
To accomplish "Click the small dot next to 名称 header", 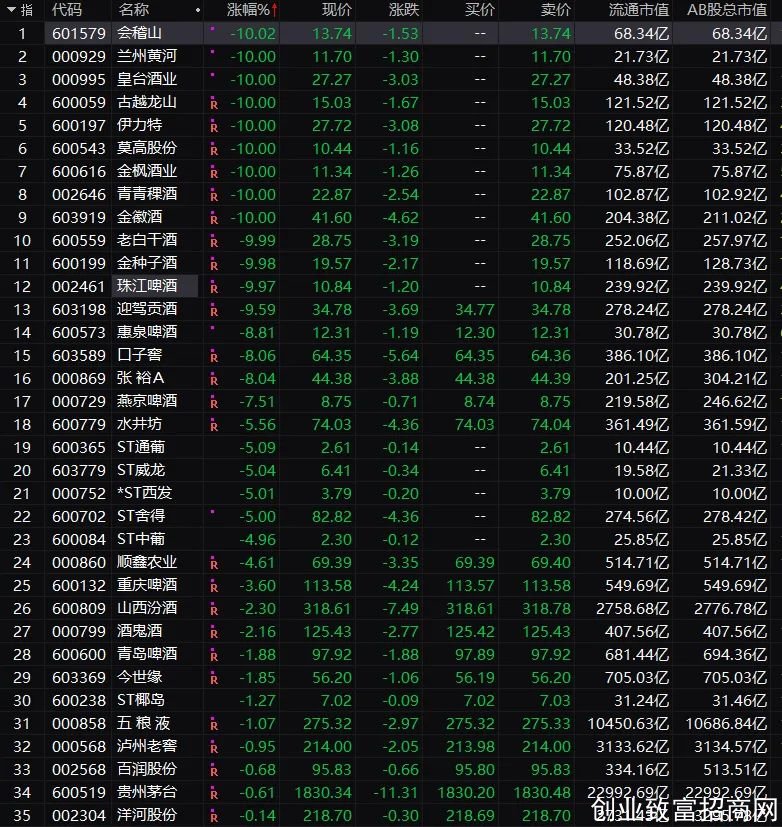I will [x=198, y=10].
